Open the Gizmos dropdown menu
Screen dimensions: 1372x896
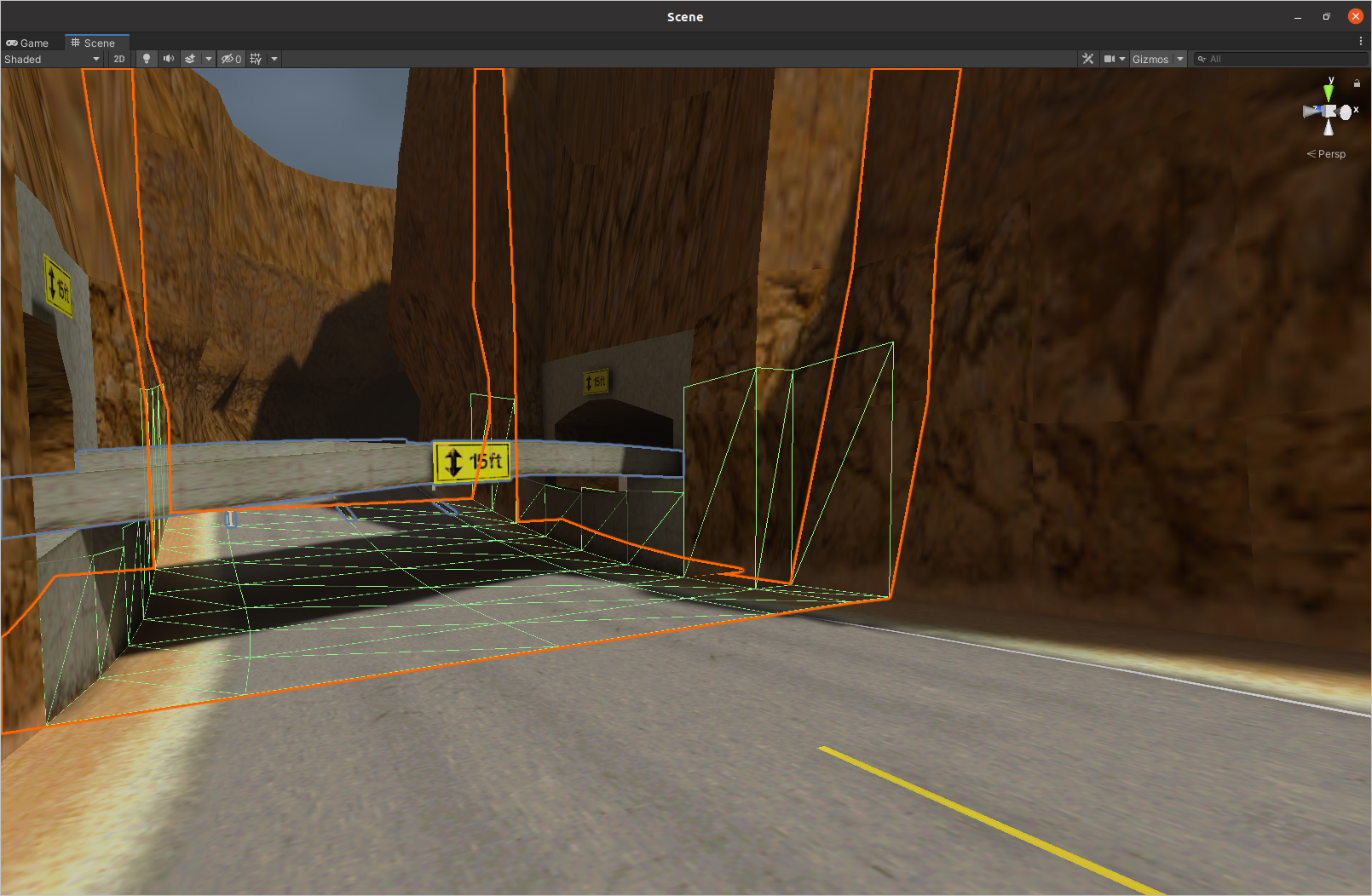coord(1180,58)
